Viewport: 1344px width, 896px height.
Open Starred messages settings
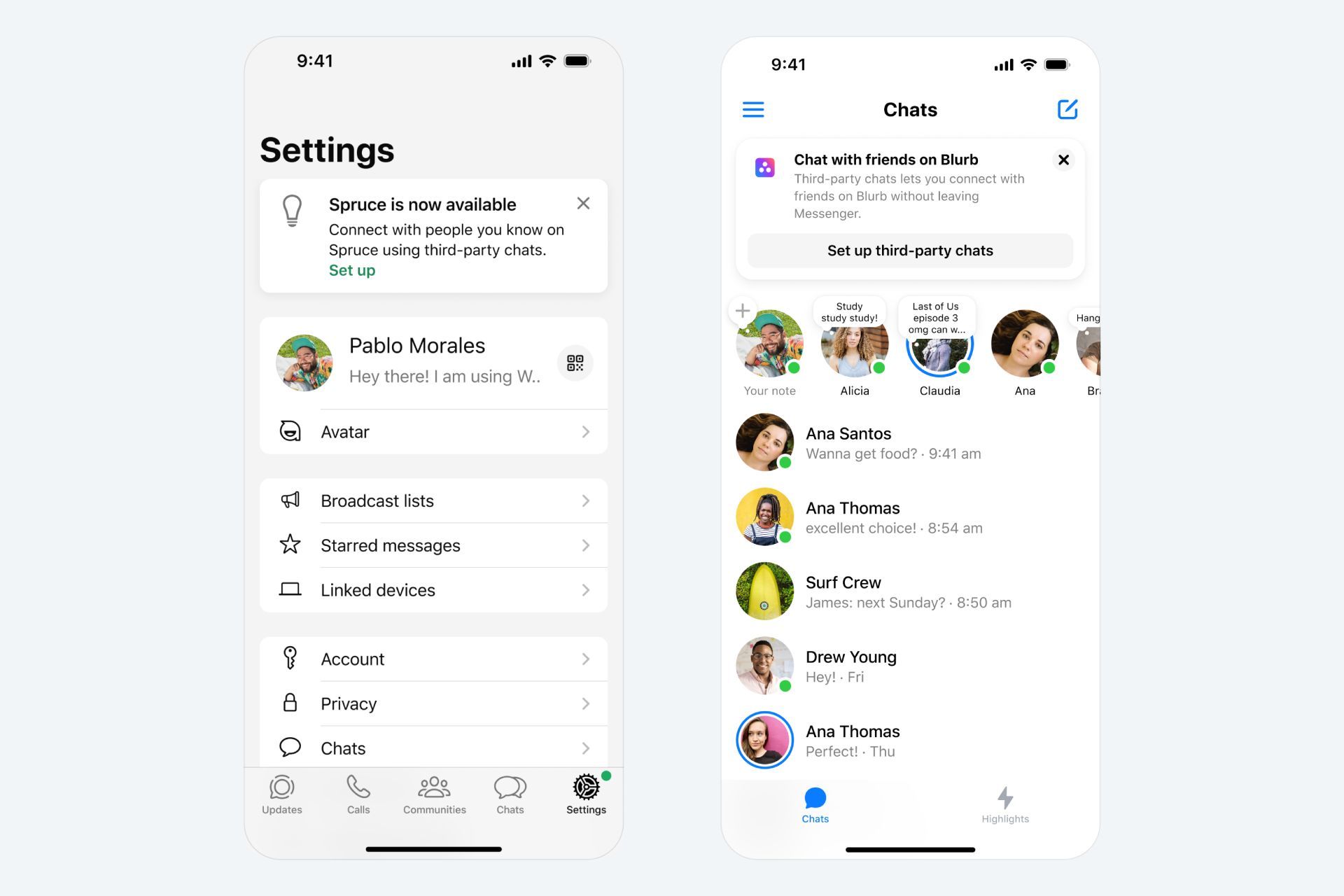click(x=434, y=545)
